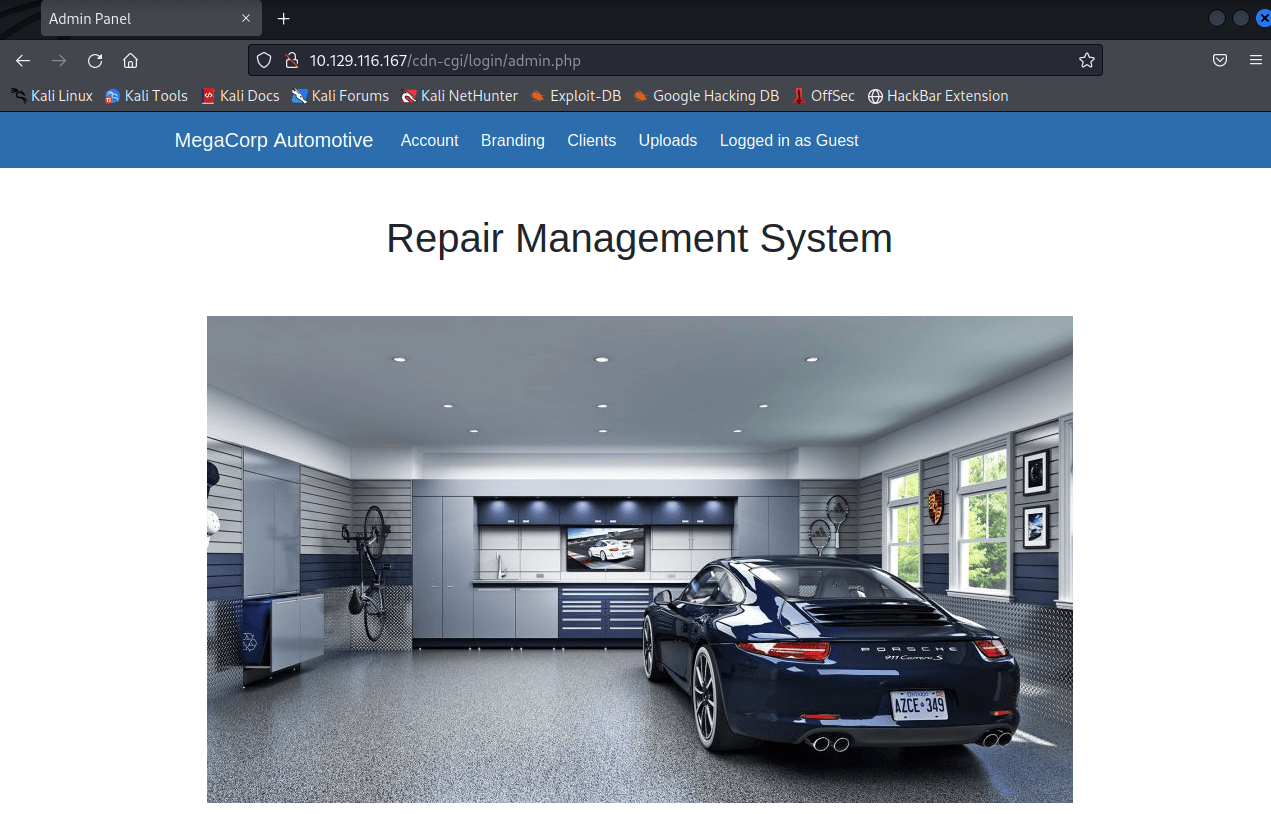The image size is (1271, 814).
Task: Open the Exploit-DB bookmark
Action: [x=576, y=96]
